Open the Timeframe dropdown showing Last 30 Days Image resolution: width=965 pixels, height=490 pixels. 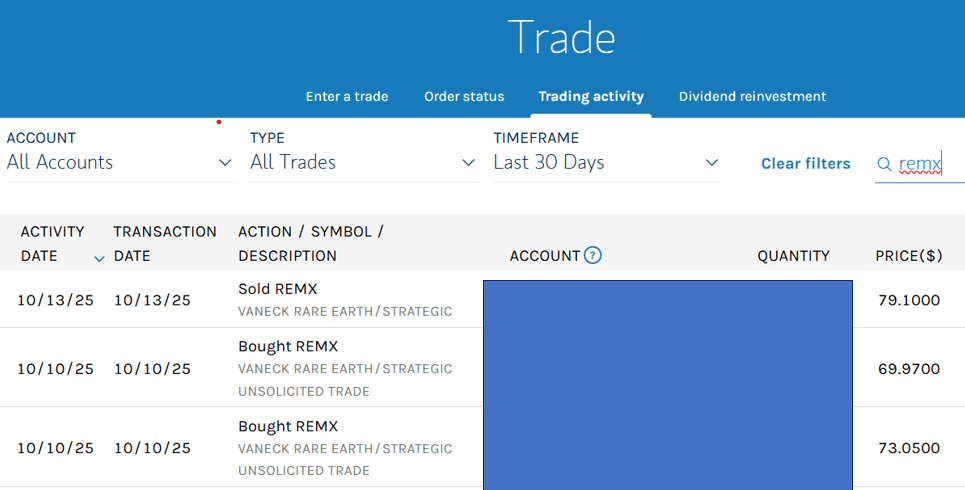(x=607, y=163)
